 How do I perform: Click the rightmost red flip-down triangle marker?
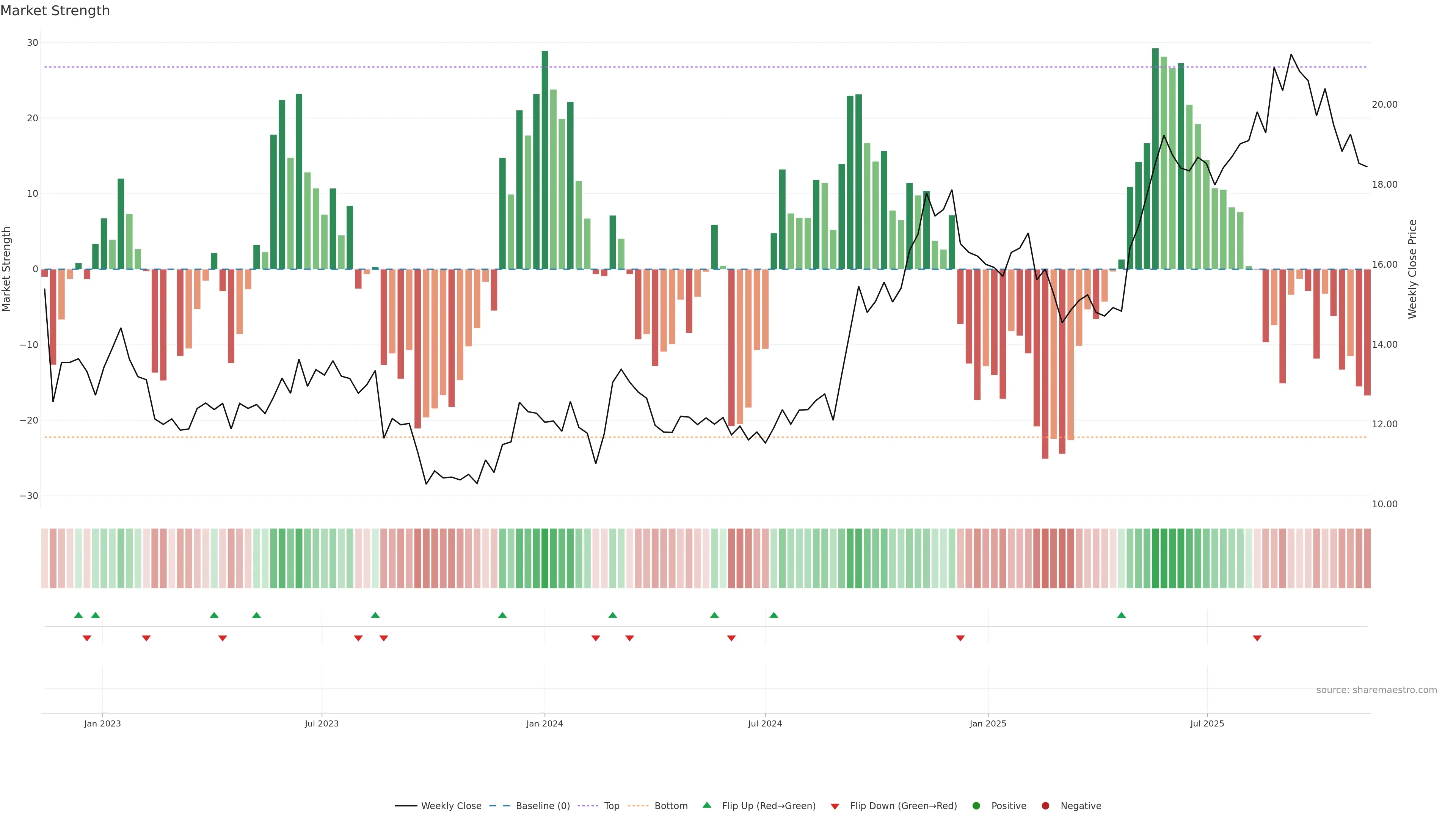[1257, 638]
